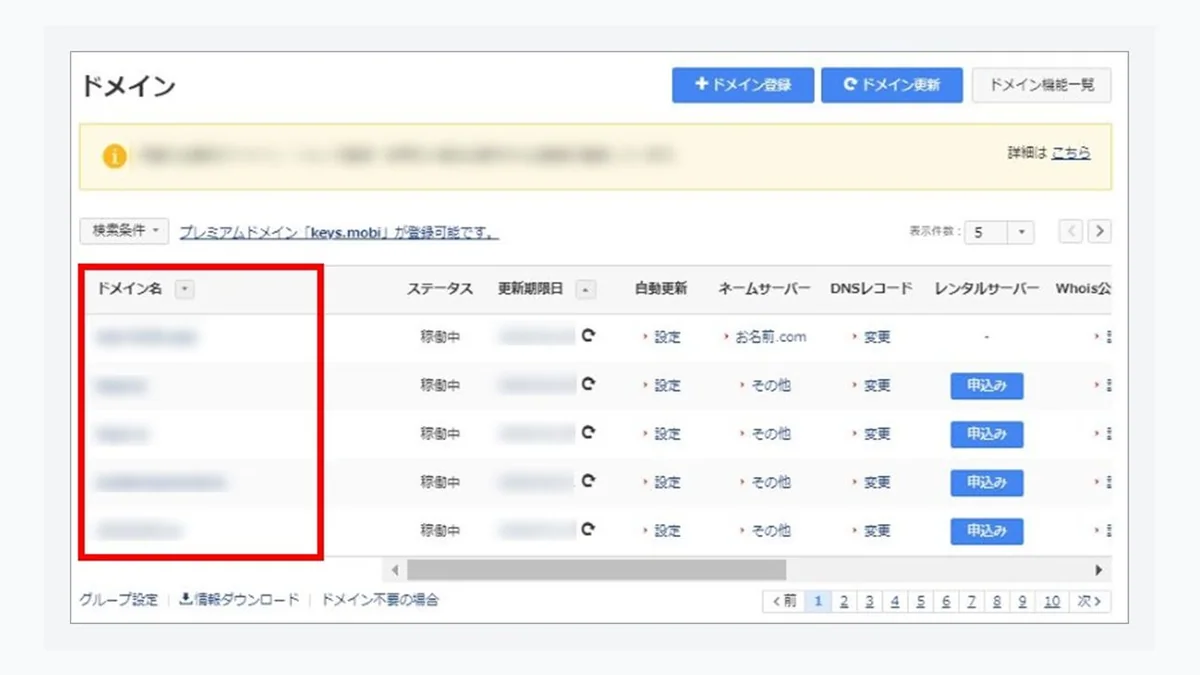
Task: Open その他 nameserver link in fifth row
Action: click(771, 531)
